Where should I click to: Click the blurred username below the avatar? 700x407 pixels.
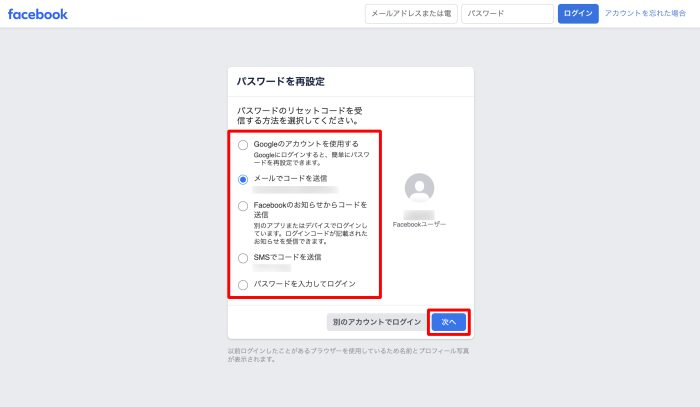pos(420,215)
